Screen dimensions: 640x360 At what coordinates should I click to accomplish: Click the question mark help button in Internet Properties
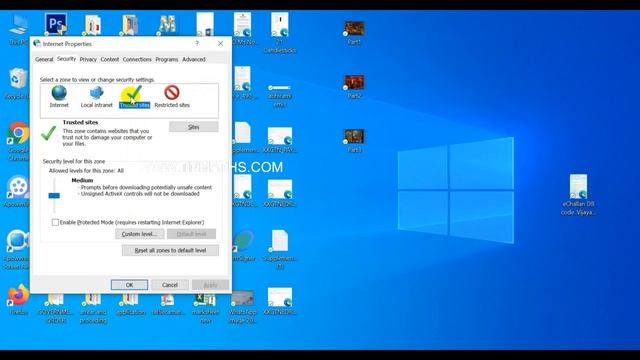coord(197,43)
